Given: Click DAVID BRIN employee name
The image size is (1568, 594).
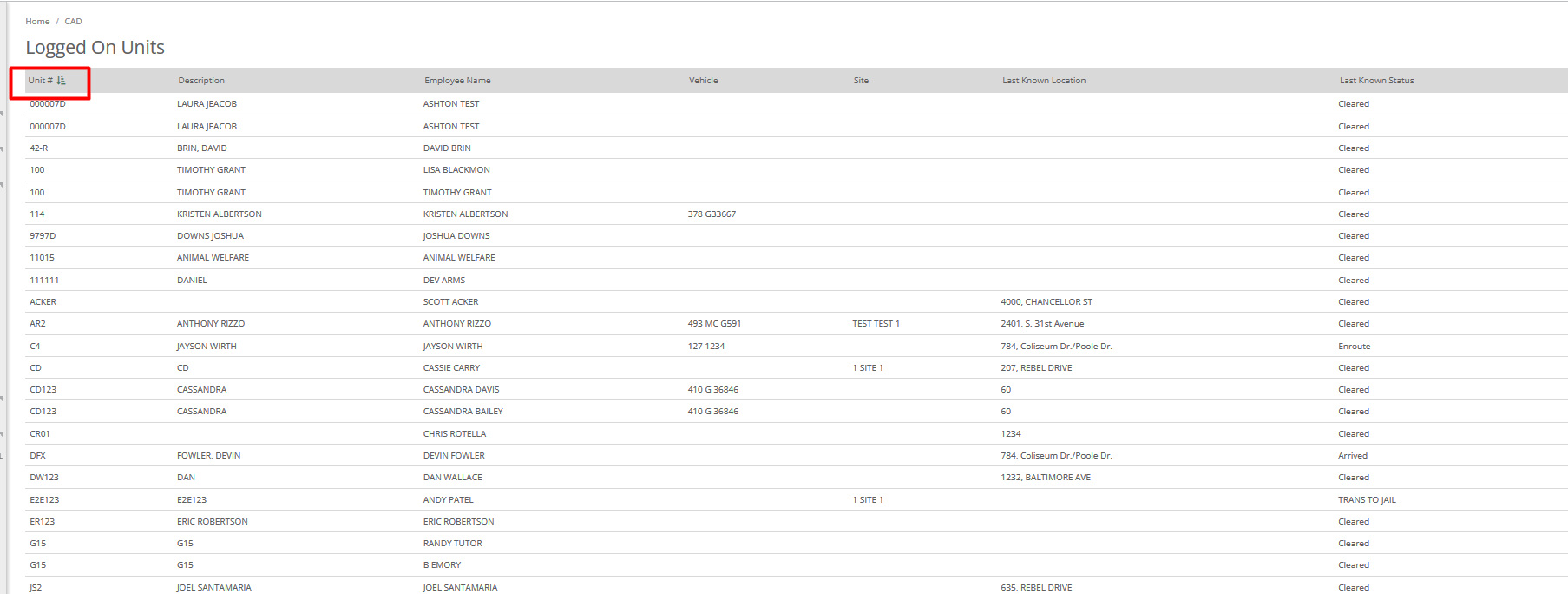Looking at the screenshot, I should (447, 148).
